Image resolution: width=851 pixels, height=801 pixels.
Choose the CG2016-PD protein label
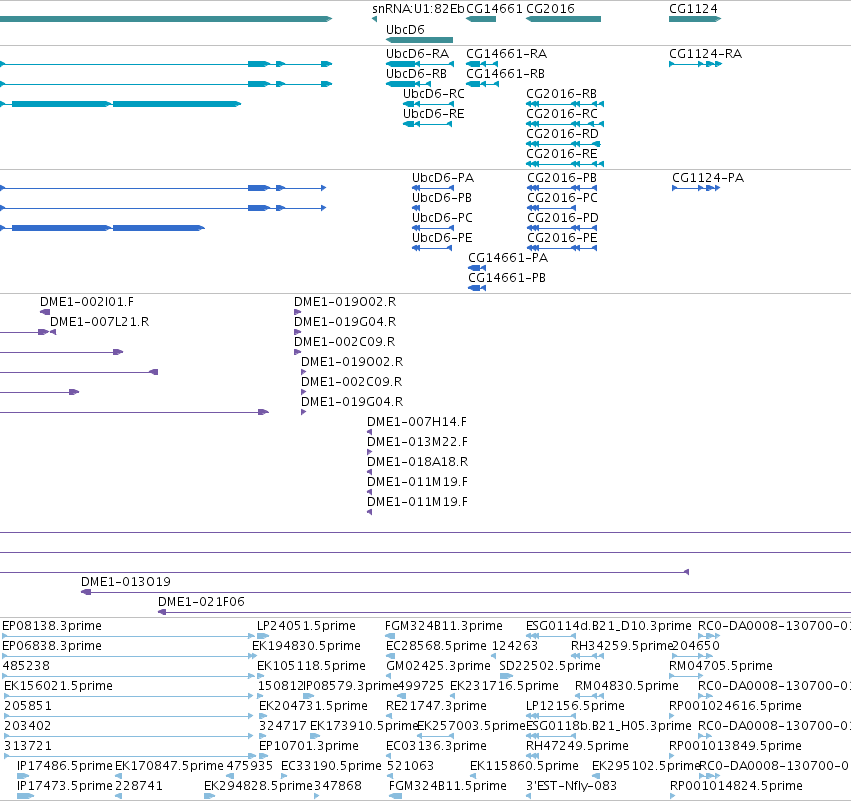coord(563,218)
